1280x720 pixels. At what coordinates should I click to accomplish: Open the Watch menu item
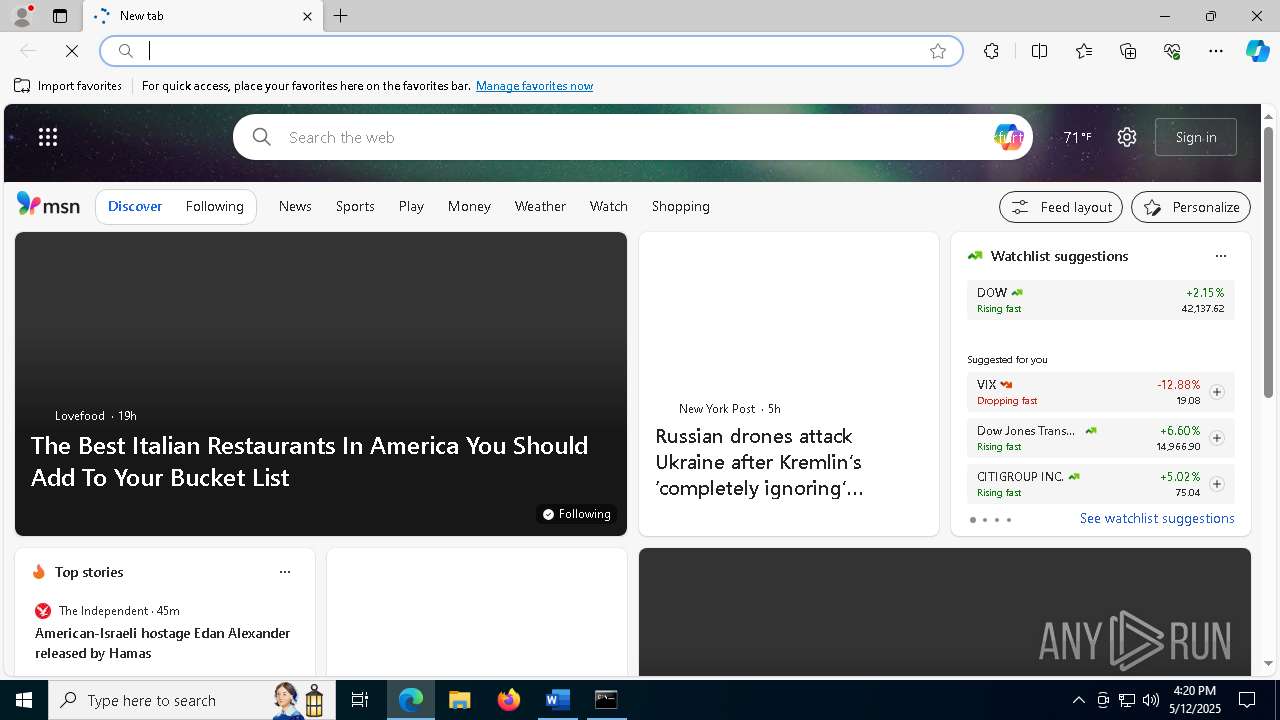[x=608, y=206]
